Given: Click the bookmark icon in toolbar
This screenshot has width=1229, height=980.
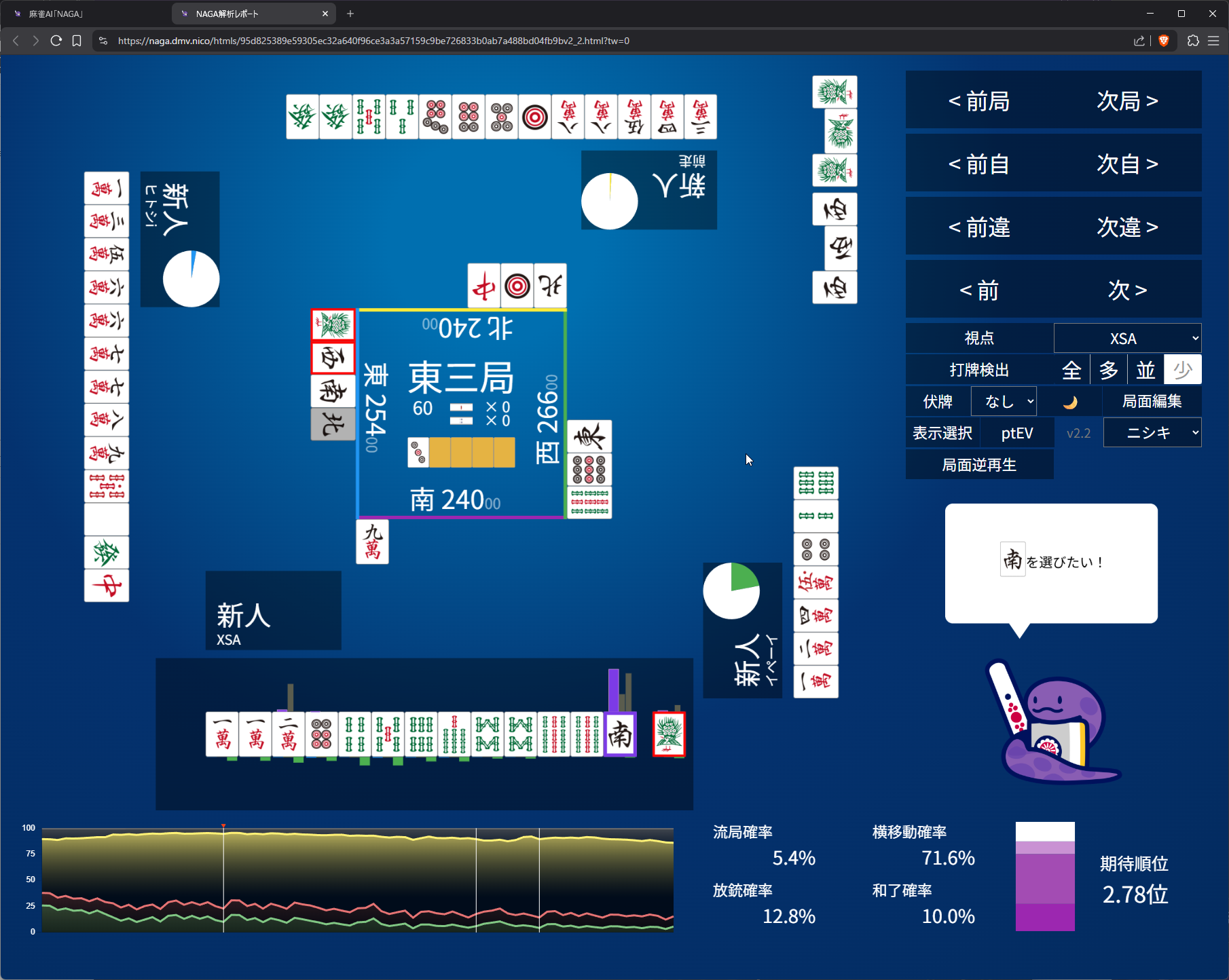Looking at the screenshot, I should point(77,41).
